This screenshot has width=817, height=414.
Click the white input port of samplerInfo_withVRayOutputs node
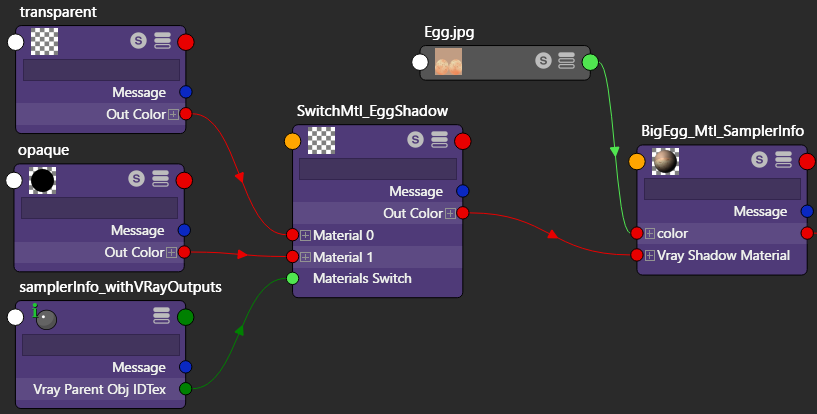pyautogui.click(x=16, y=317)
